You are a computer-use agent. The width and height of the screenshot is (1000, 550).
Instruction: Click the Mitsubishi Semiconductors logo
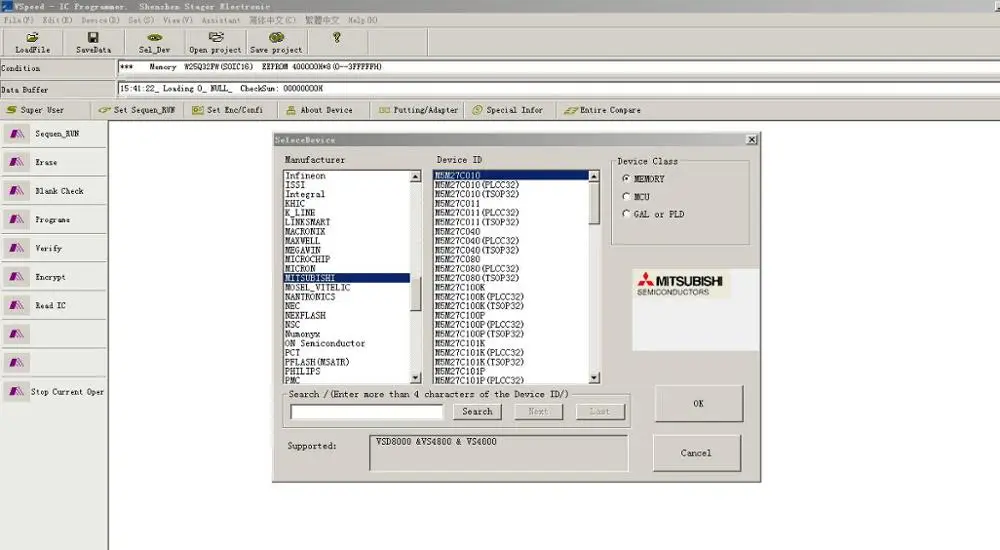(680, 285)
